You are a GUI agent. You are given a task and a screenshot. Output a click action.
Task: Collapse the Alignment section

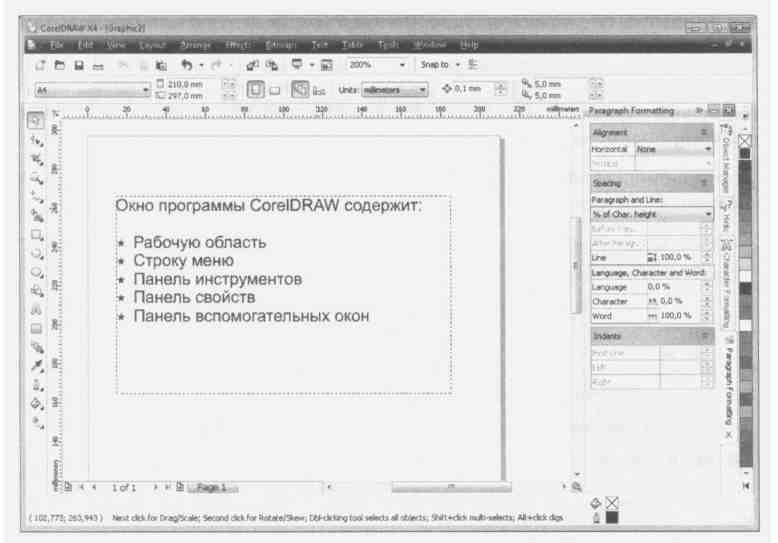704,133
